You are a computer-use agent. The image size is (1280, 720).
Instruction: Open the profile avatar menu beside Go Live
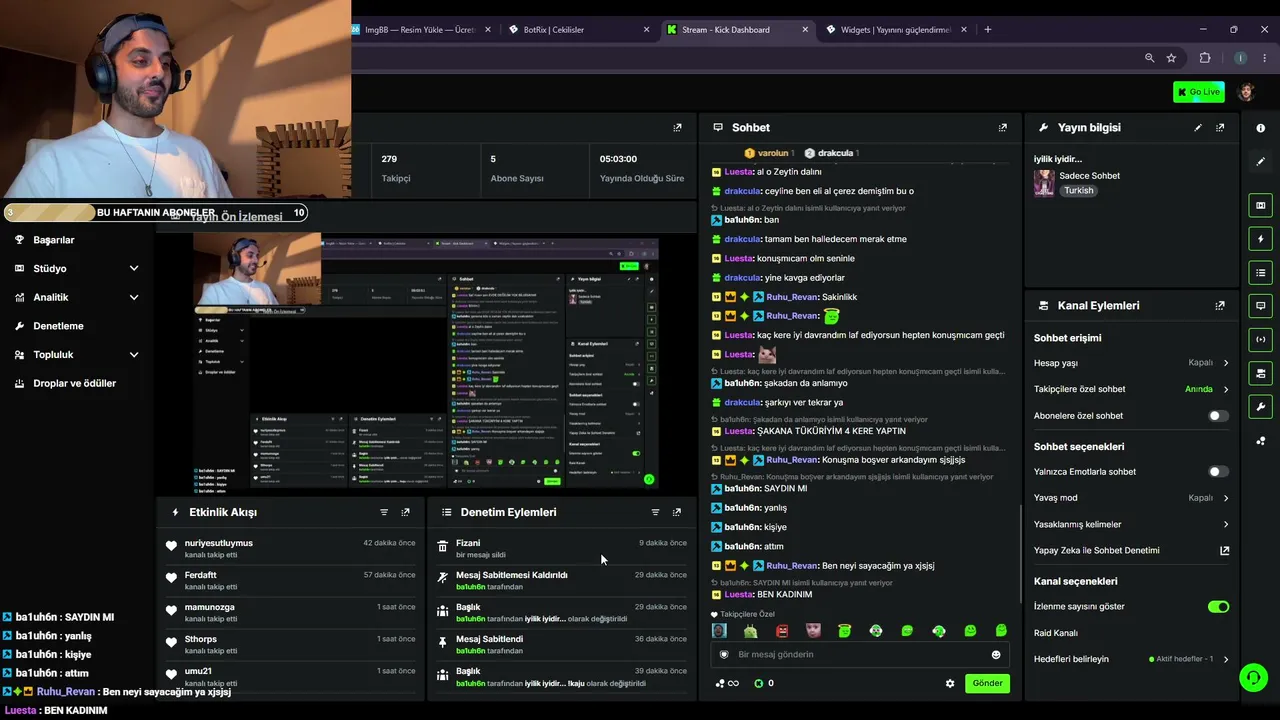1246,92
